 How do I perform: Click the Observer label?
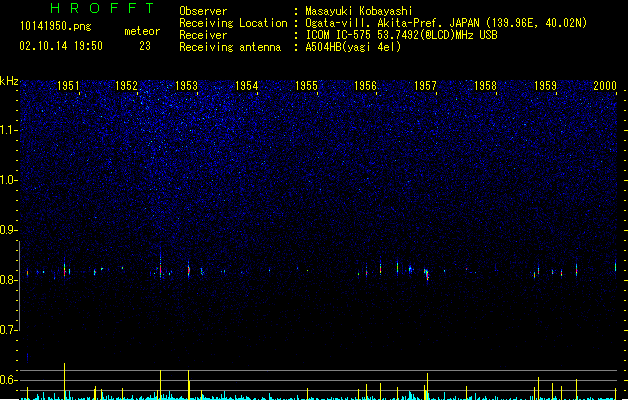pos(203,11)
